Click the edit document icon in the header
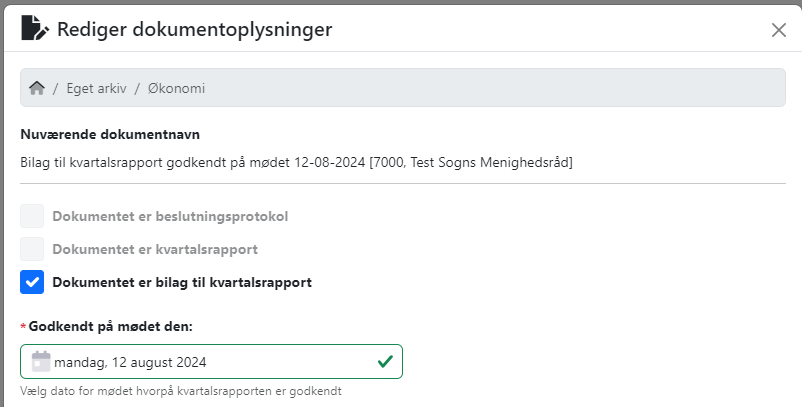This screenshot has height=407, width=802. coord(35,28)
